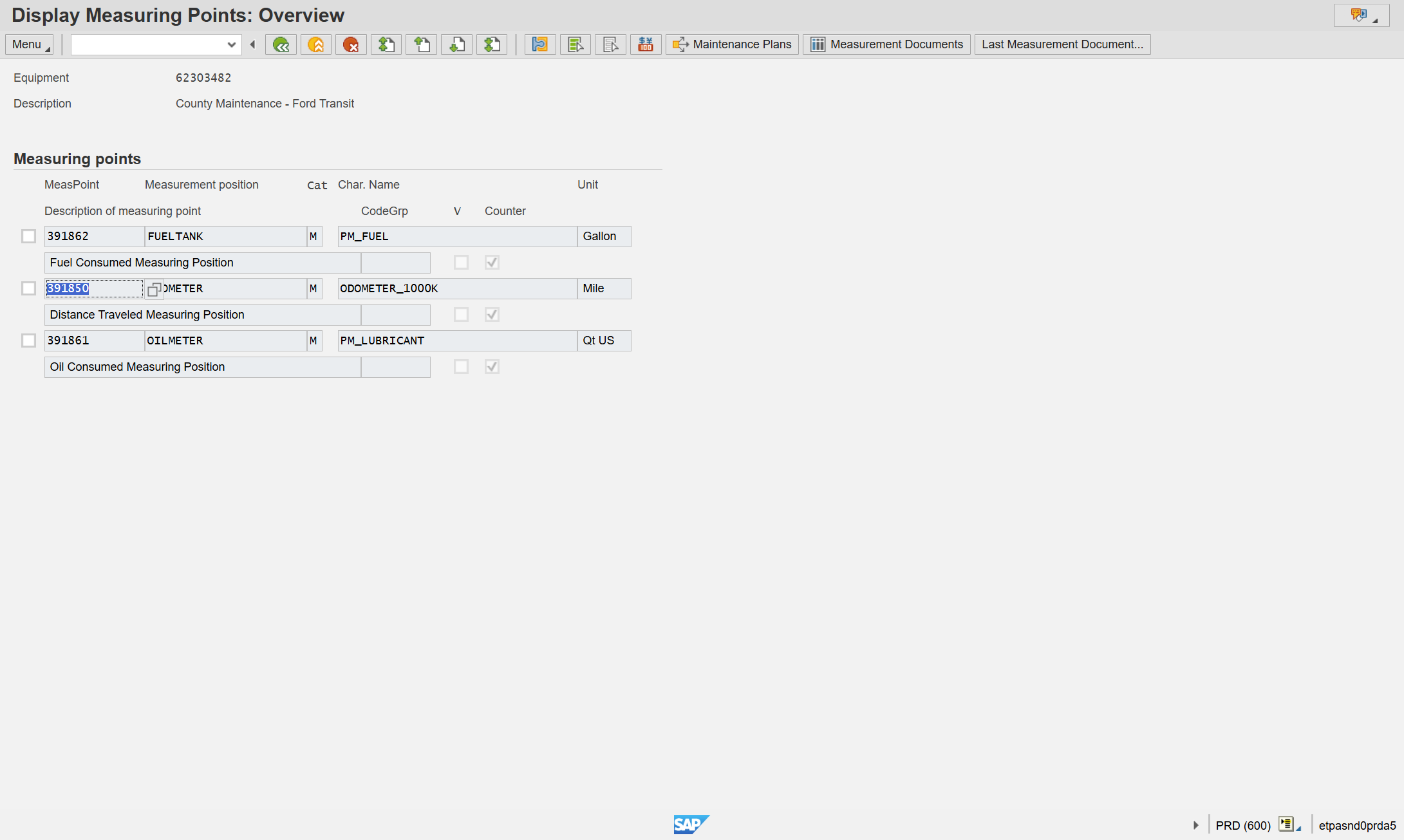Expand the status bar arrow

pos(1195,825)
